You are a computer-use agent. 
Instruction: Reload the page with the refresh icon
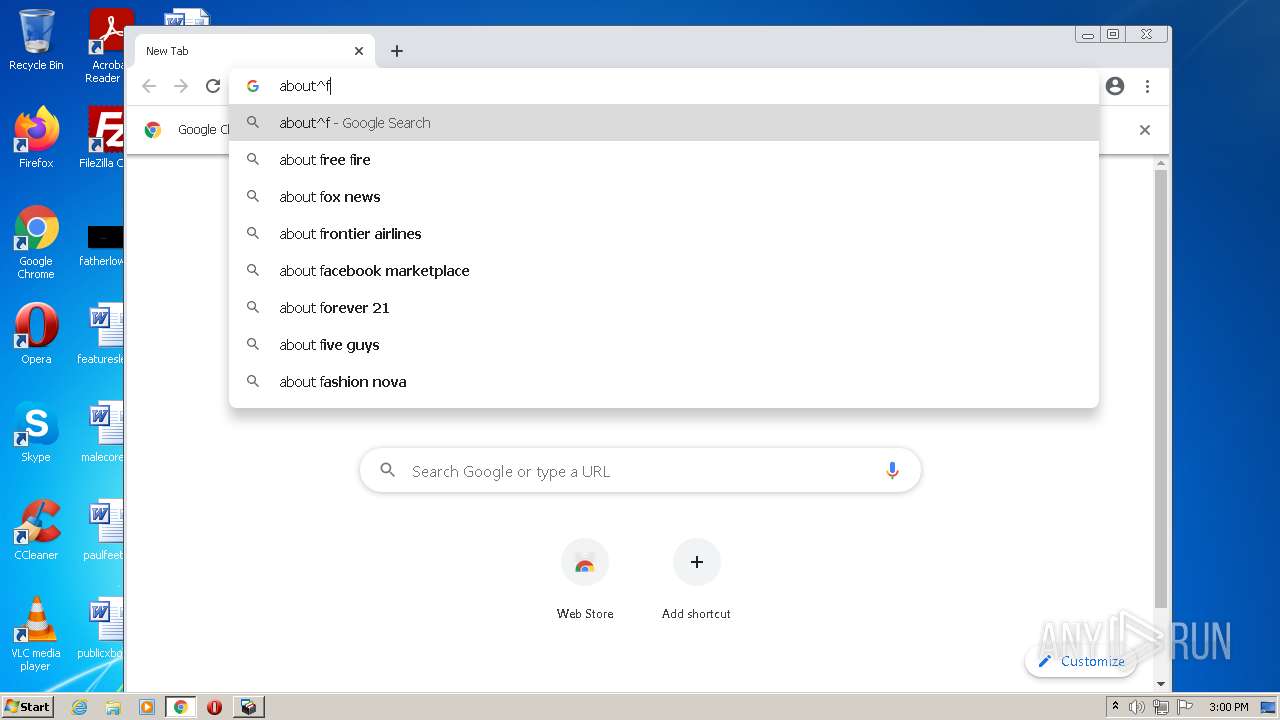tap(213, 86)
